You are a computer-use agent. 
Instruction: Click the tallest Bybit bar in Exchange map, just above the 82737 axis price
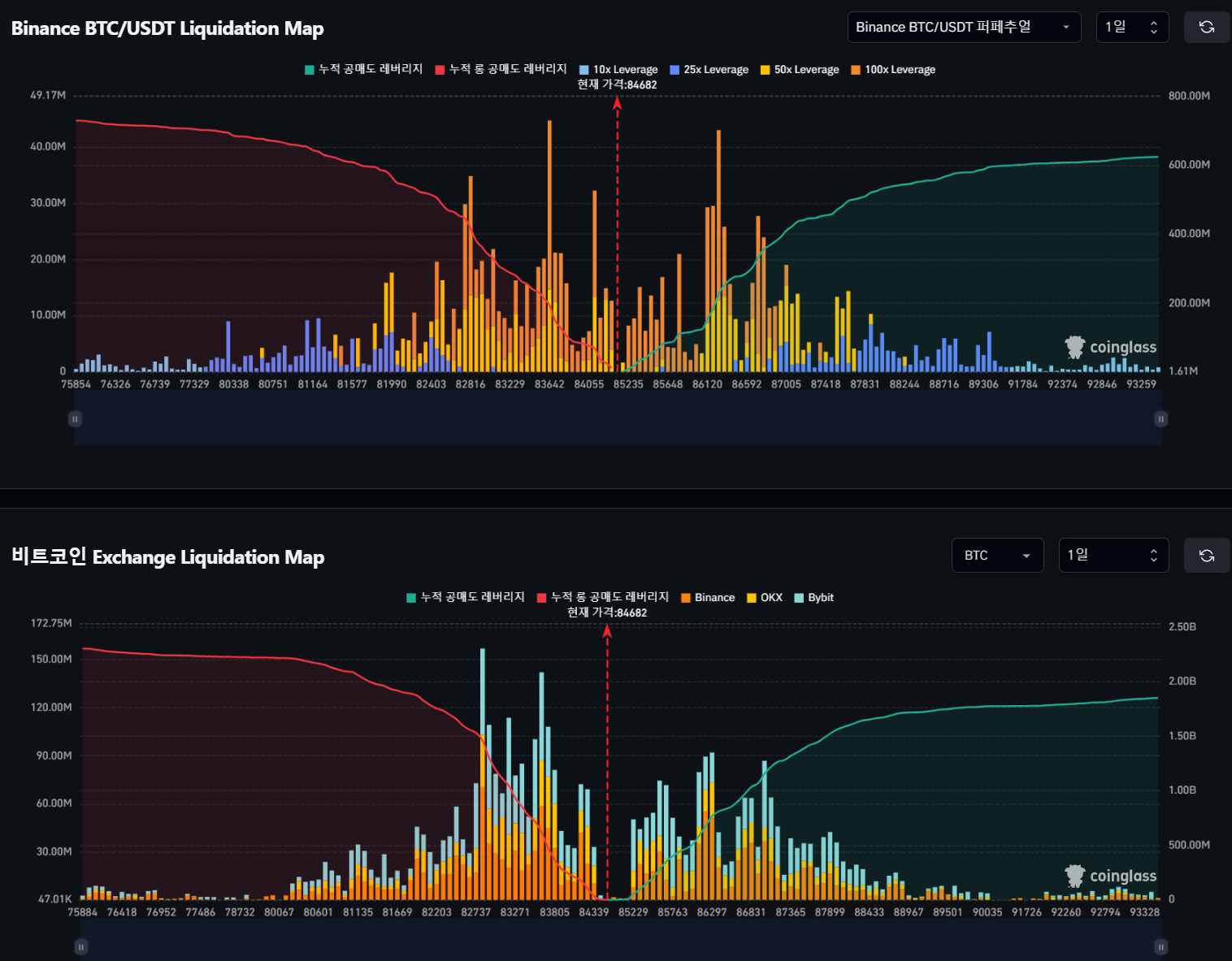[483, 690]
